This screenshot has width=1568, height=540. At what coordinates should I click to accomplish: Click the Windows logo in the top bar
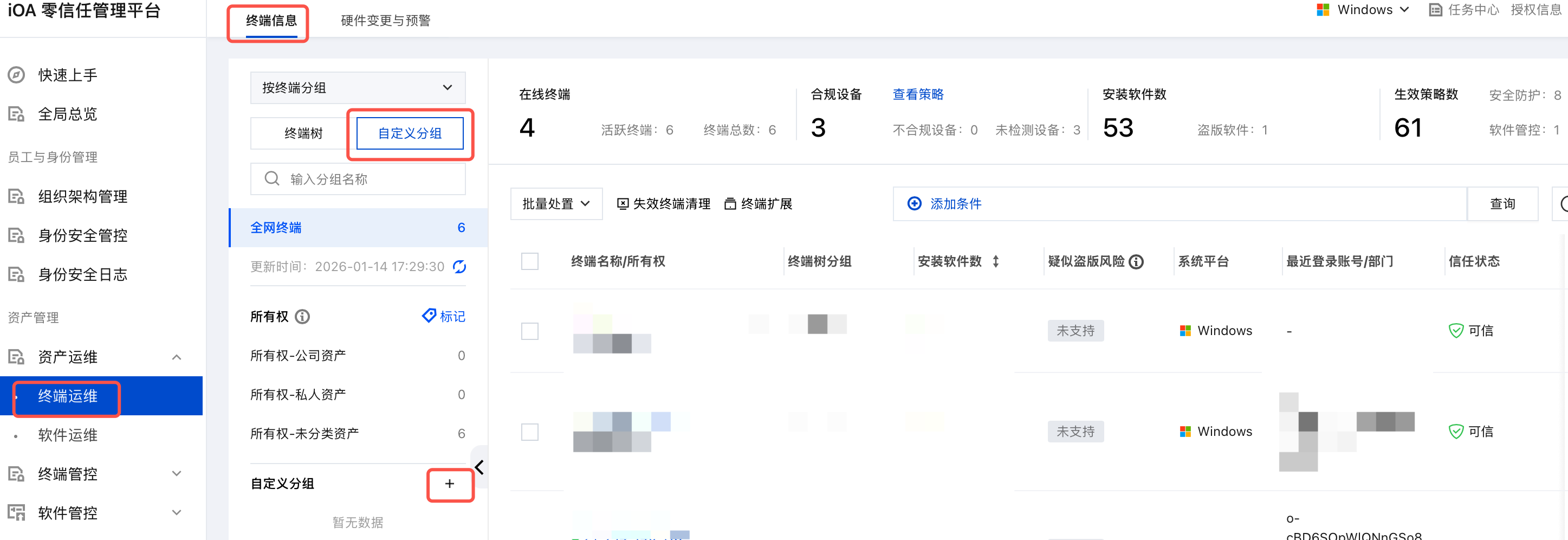click(1323, 10)
